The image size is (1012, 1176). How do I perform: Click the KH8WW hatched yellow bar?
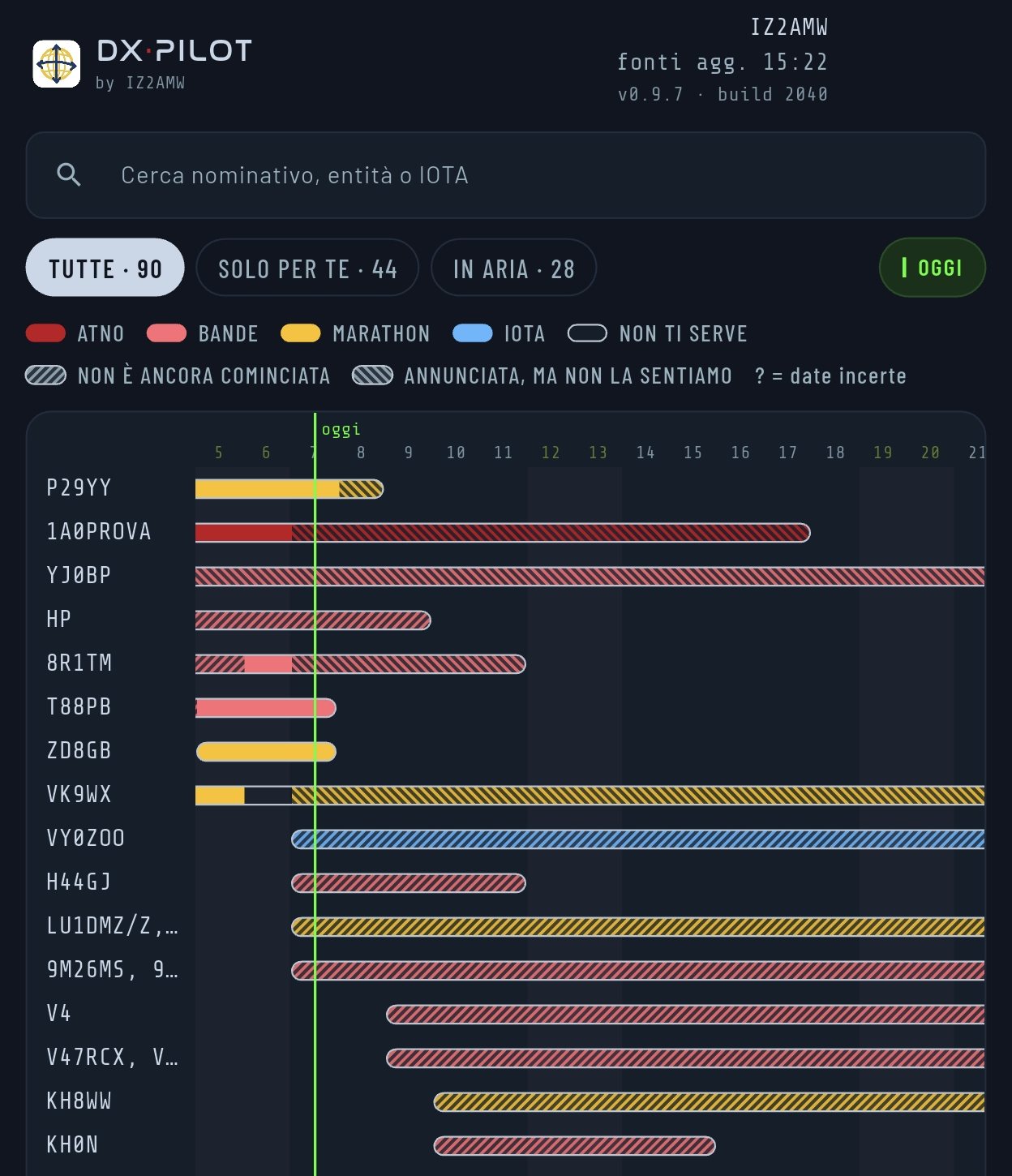tap(710, 1102)
